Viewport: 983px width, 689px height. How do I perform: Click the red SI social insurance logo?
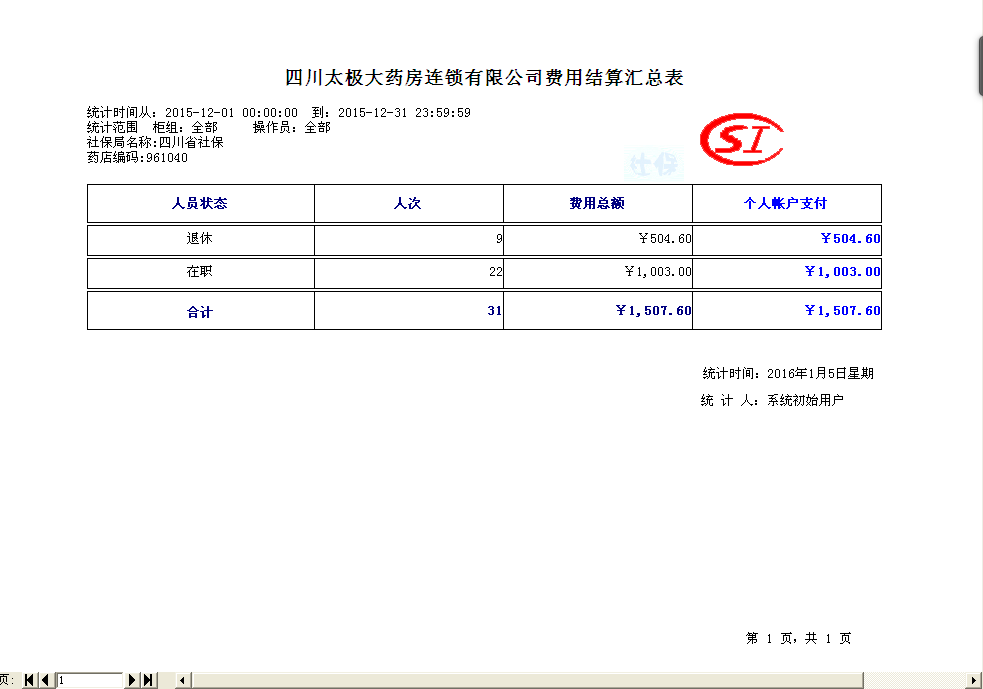(x=742, y=139)
